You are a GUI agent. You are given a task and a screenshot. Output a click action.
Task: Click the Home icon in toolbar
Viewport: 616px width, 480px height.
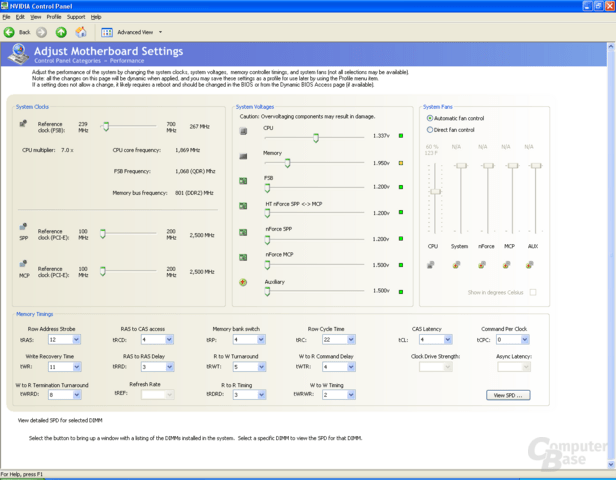click(81, 32)
